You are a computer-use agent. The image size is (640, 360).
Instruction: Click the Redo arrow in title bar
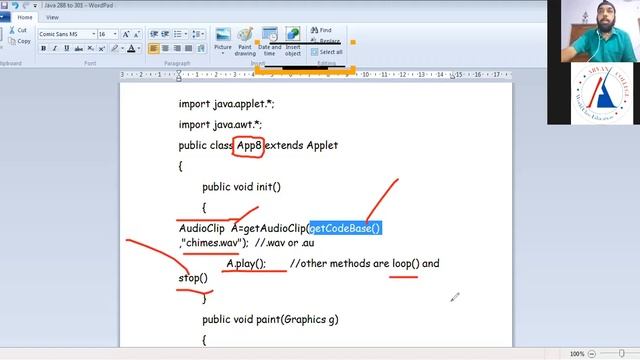26,5
